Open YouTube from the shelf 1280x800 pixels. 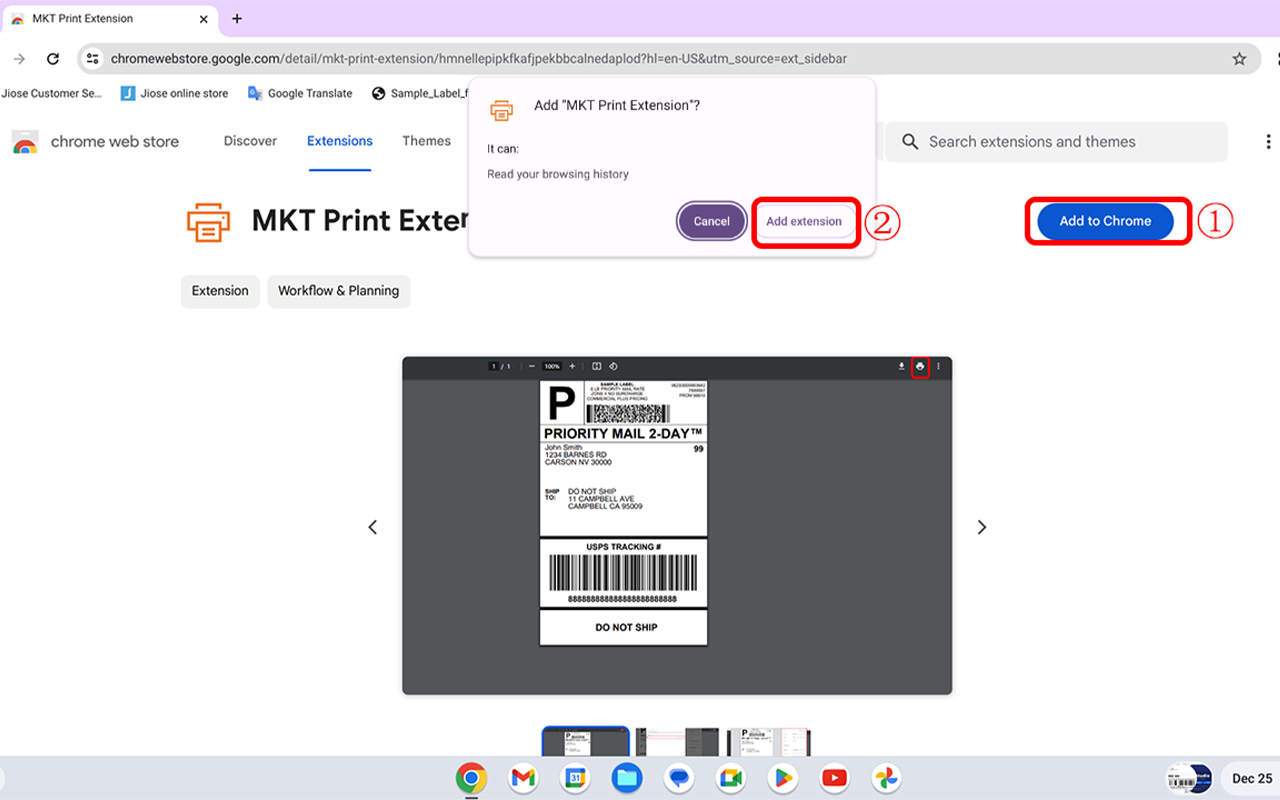click(835, 778)
